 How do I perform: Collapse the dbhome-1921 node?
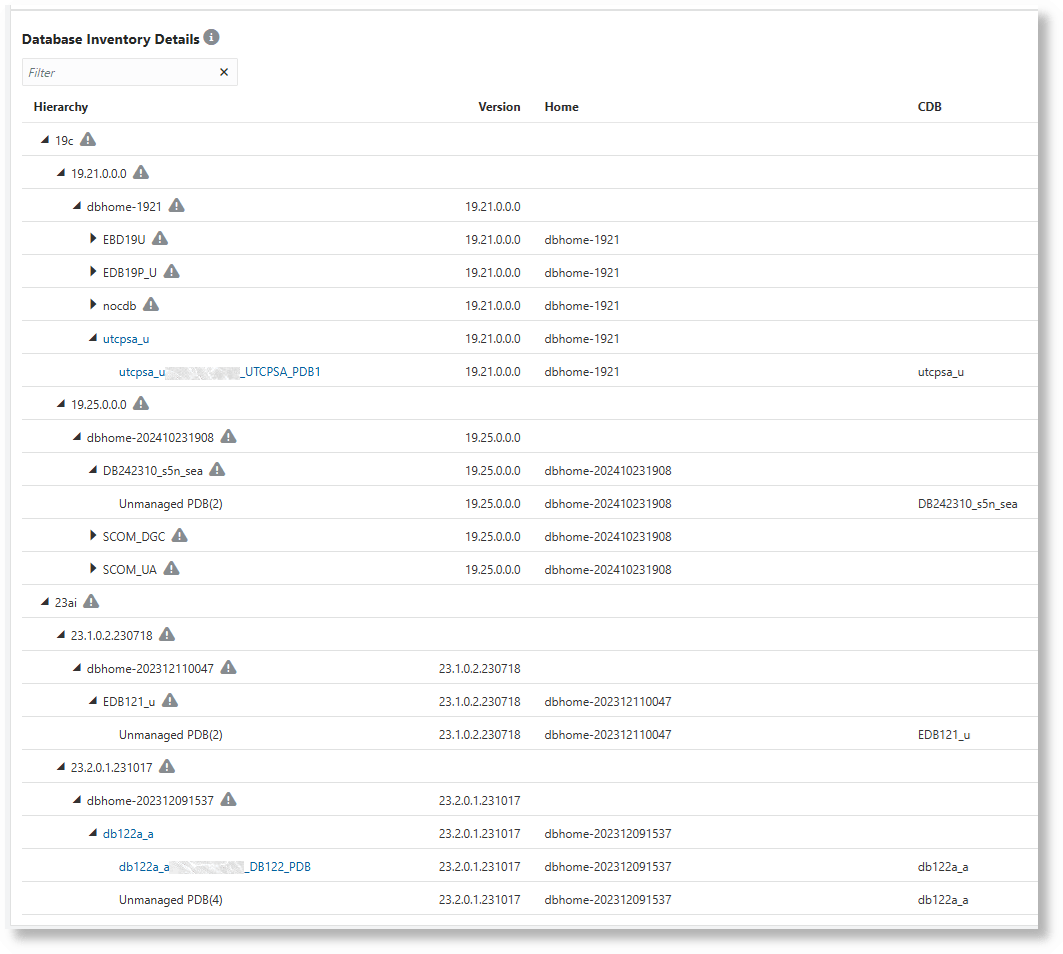coord(77,205)
